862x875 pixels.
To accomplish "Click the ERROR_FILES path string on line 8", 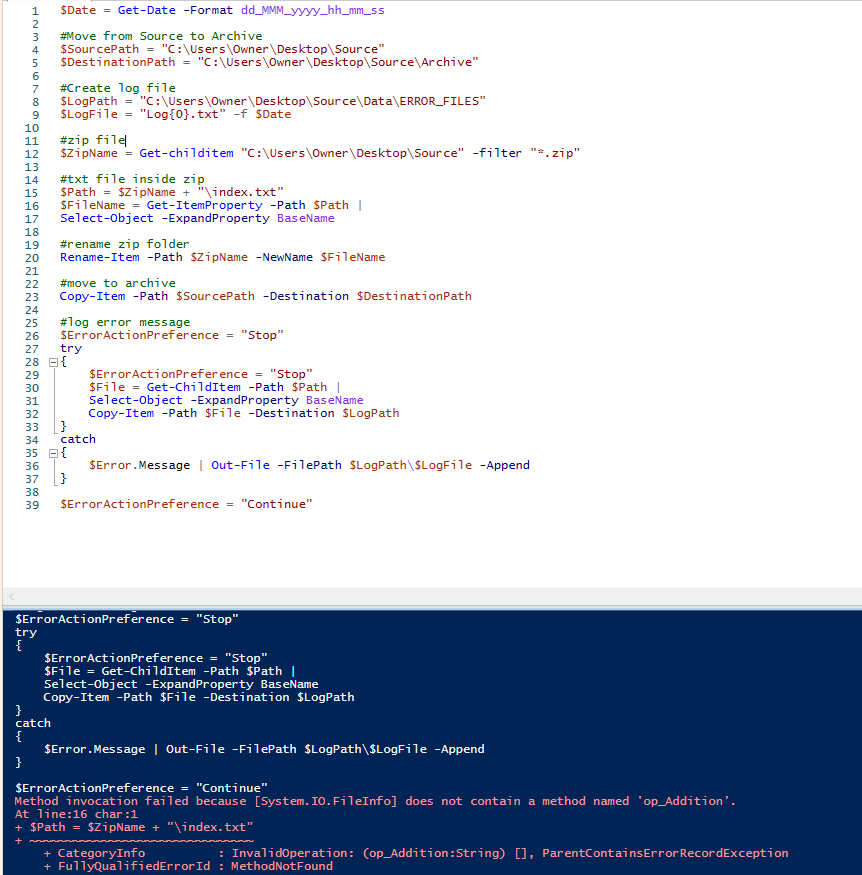I will (x=312, y=101).
